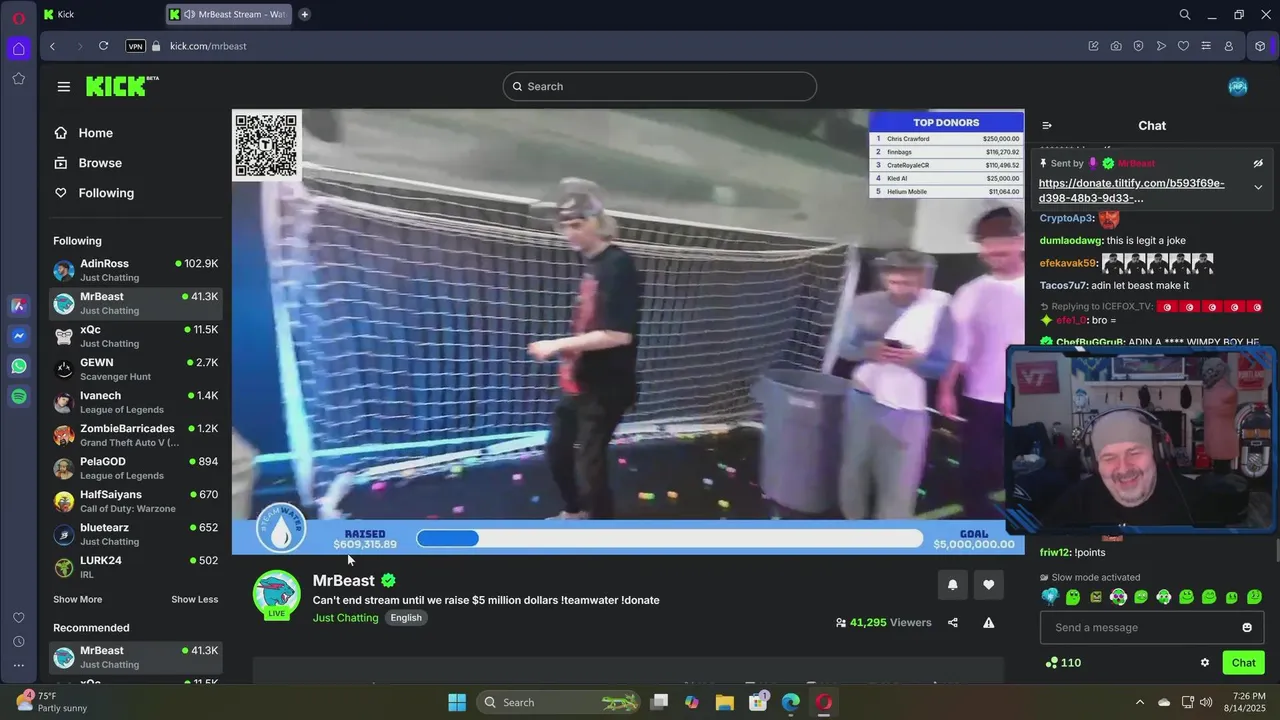Screen dimensions: 1280x720
Task: Insert the headphones sunglasses quick emote
Action: 1118,597
